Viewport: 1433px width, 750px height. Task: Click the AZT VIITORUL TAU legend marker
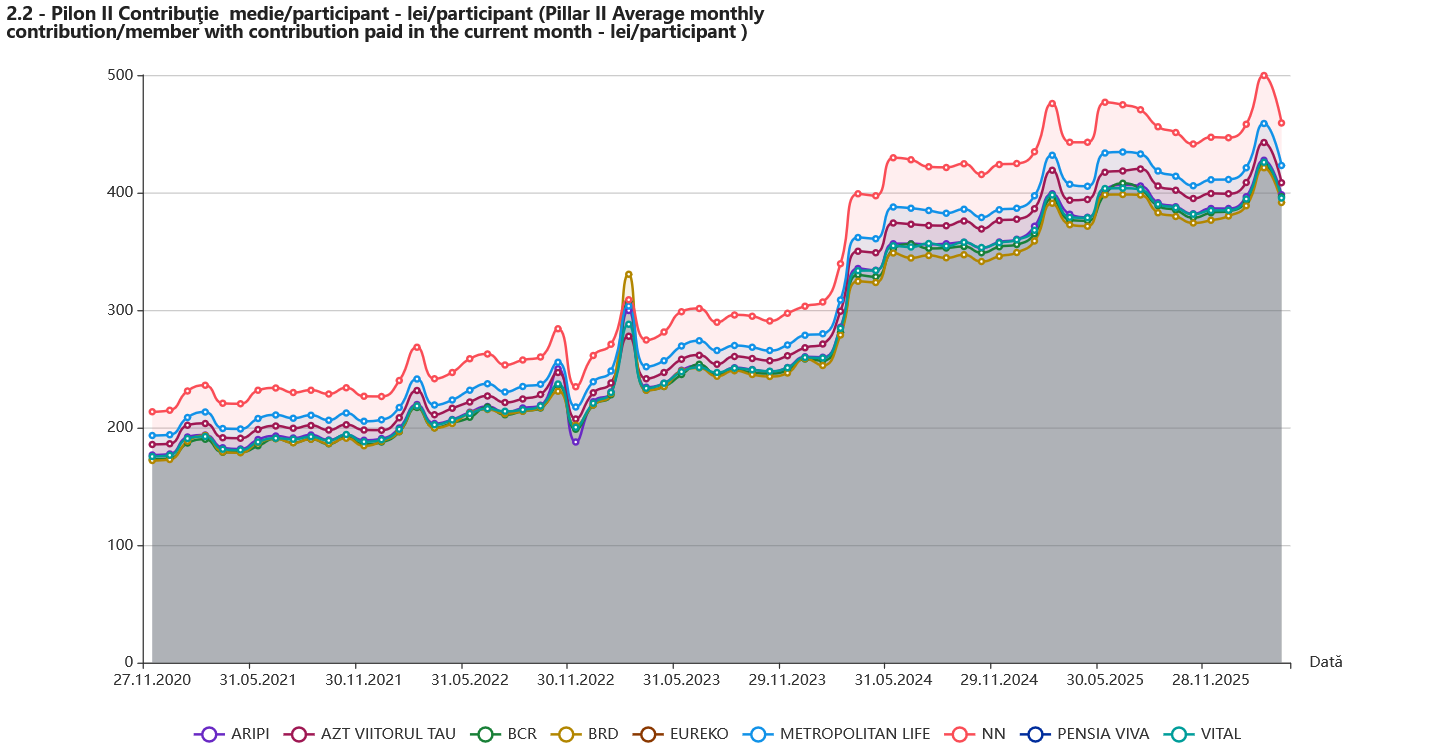coord(298,734)
